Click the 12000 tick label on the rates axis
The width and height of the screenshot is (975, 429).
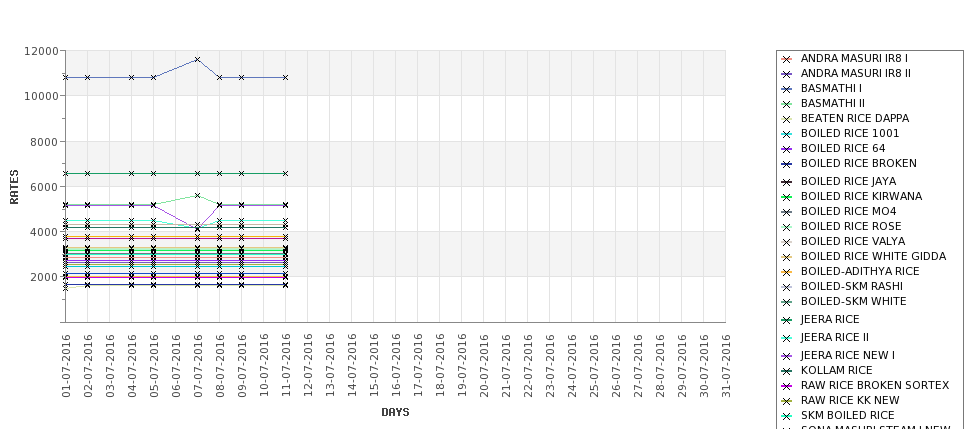tap(41, 51)
